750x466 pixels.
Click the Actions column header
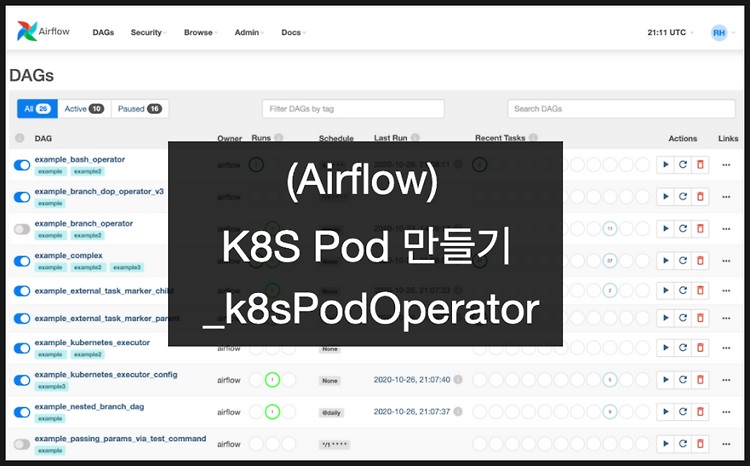click(x=683, y=138)
